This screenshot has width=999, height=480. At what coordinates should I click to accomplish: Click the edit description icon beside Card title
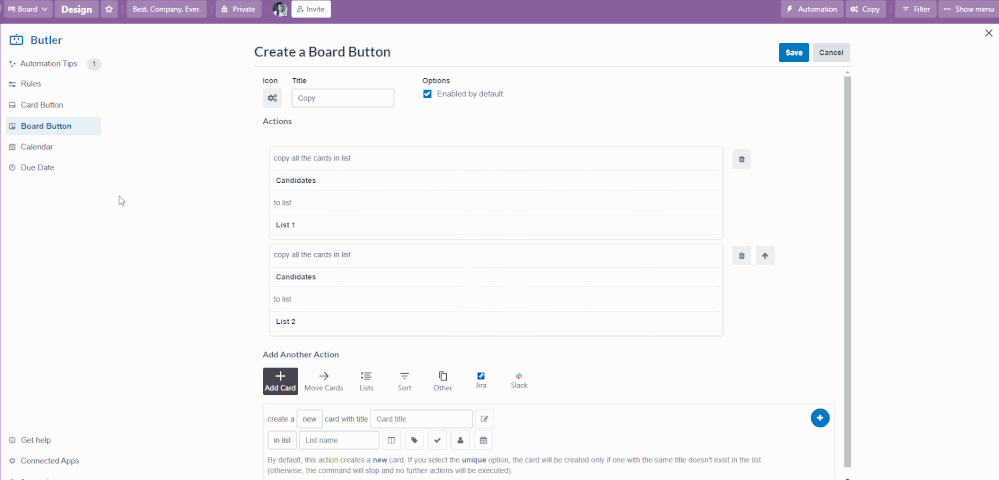484,419
